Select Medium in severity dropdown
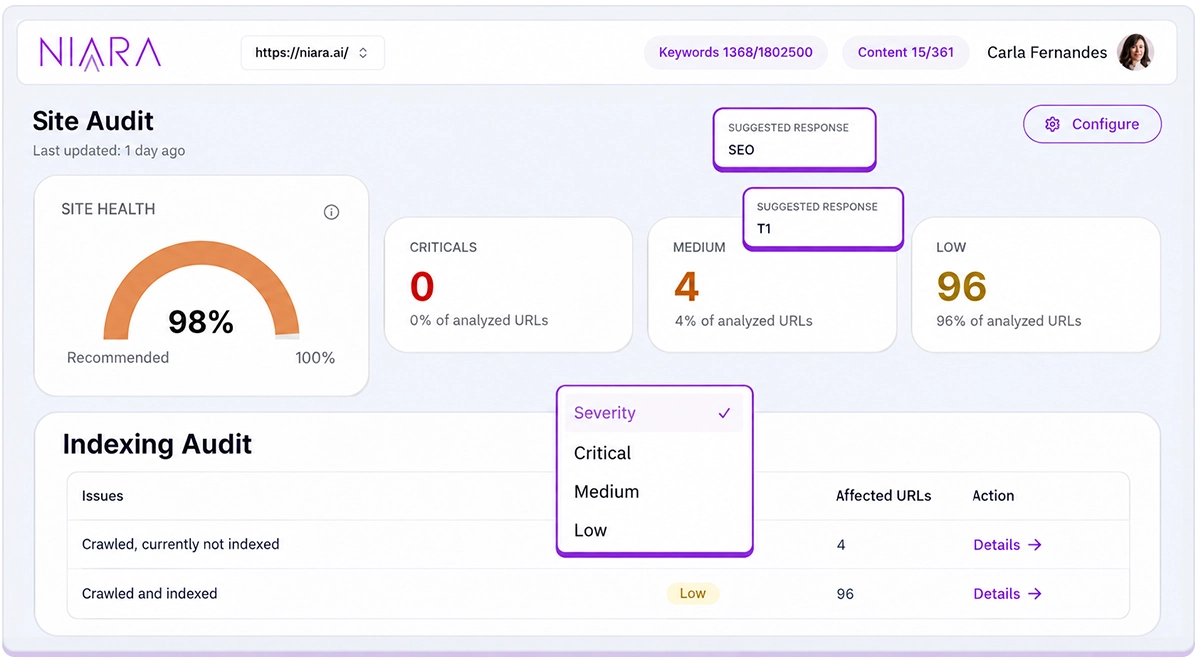This screenshot has height=658, width=1196. tap(654, 492)
